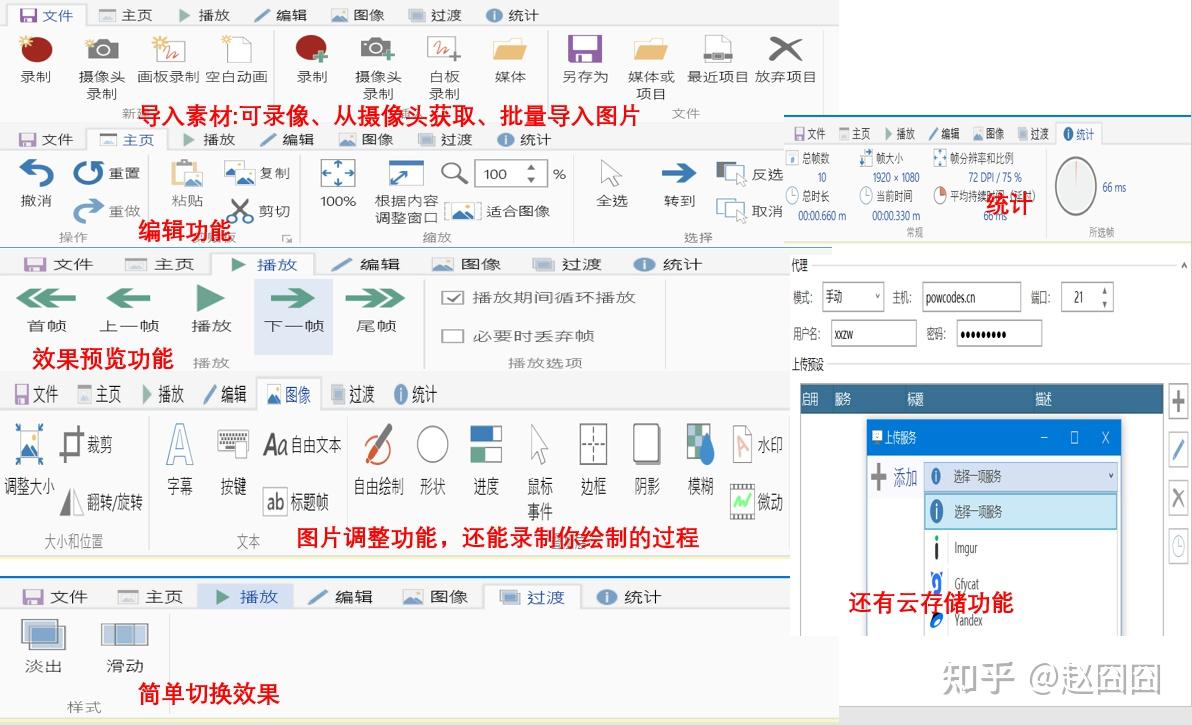Open the 模式 dropdown showing 手动
The image size is (1192, 725).
pos(853,297)
